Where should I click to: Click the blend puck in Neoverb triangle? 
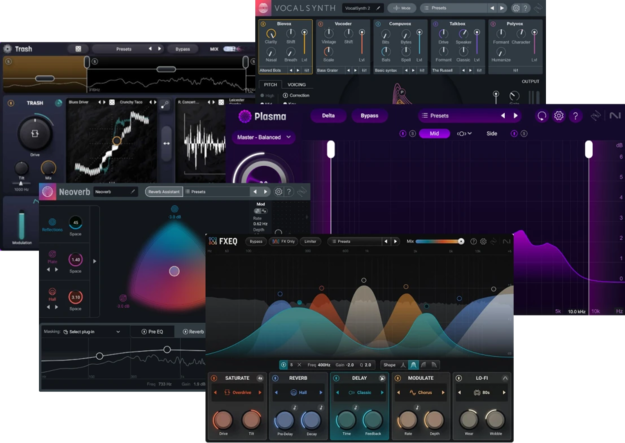174,271
